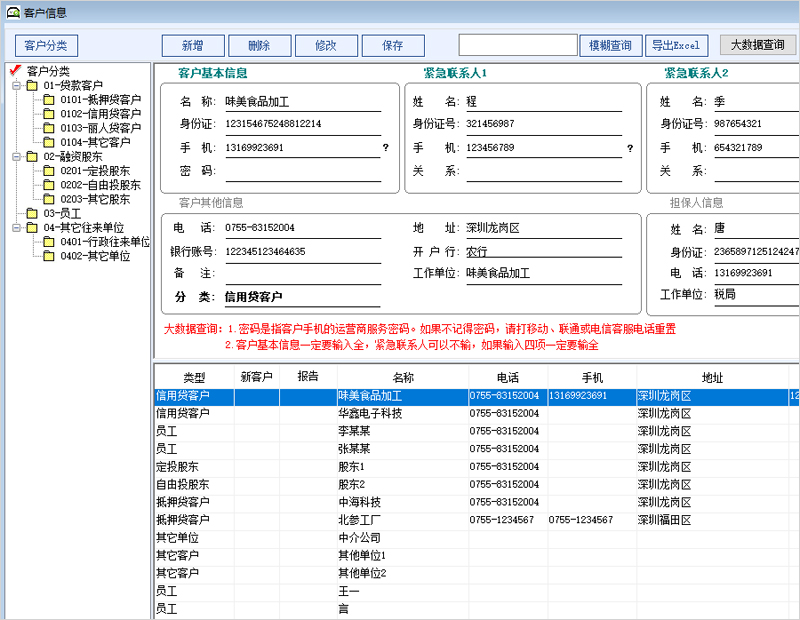Click the 保存 button
The image size is (800, 620).
(x=393, y=45)
